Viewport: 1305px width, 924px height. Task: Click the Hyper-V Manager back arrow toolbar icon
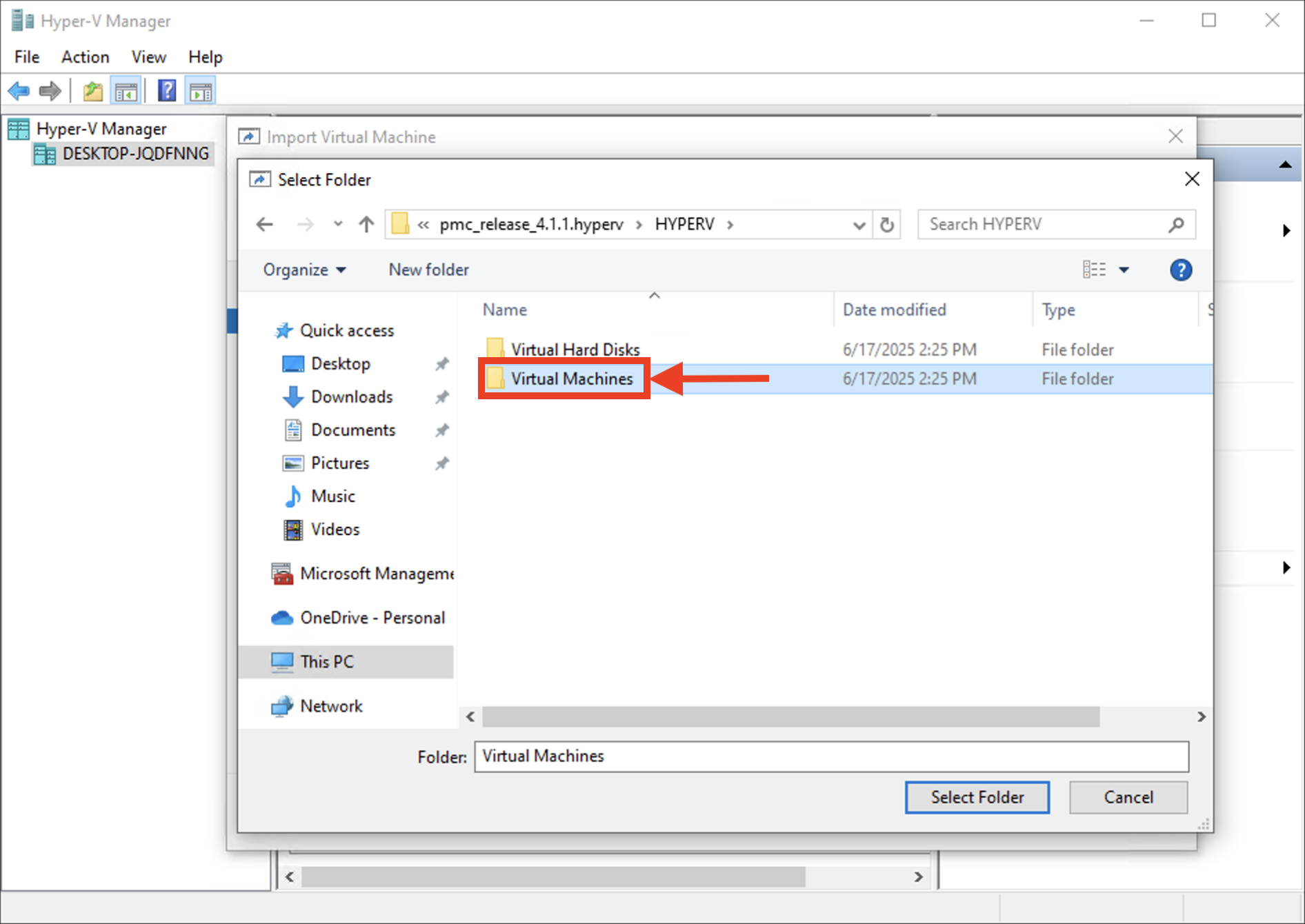(x=19, y=91)
